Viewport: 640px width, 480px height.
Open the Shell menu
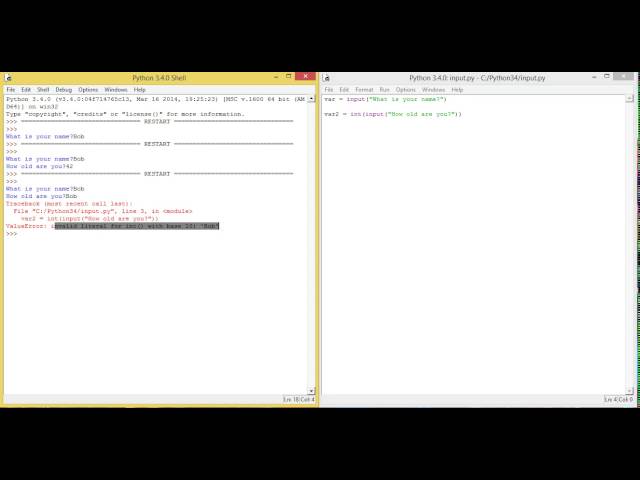pyautogui.click(x=43, y=90)
